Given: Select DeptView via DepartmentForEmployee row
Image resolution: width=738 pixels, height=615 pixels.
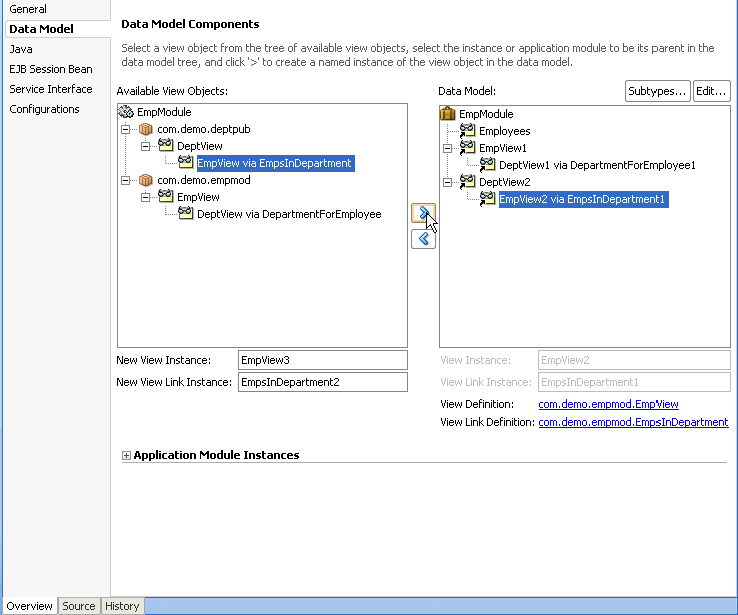Looking at the screenshot, I should click(289, 214).
